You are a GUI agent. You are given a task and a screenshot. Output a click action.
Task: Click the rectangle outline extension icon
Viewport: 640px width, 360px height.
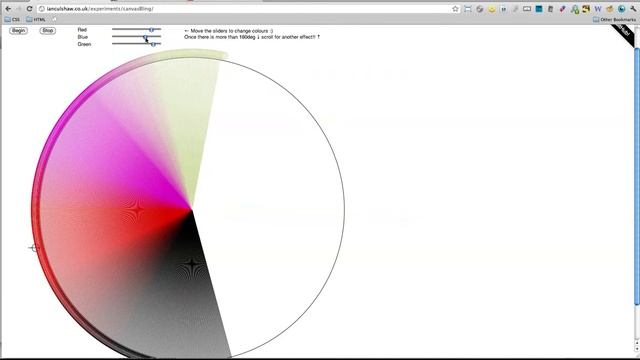click(x=527, y=9)
